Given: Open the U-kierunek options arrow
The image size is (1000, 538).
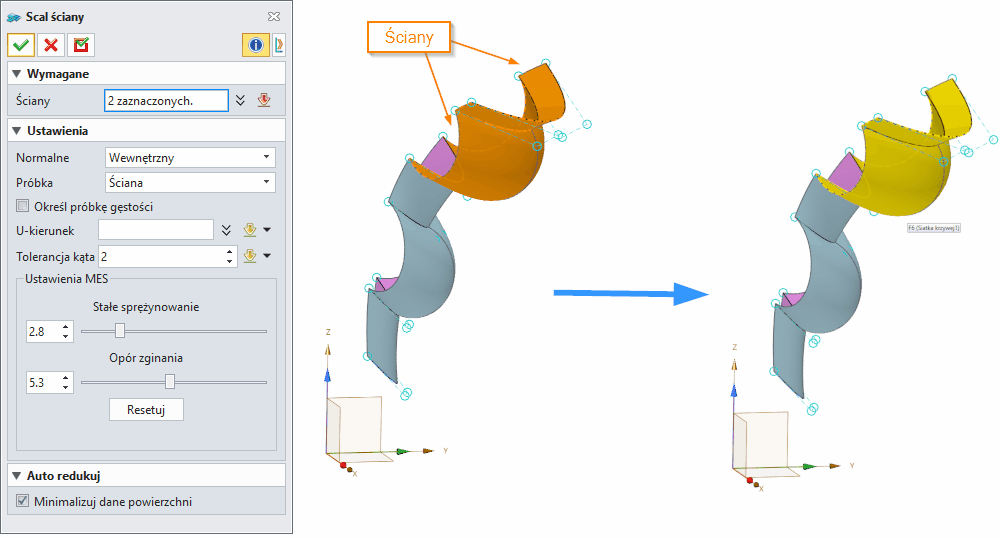Looking at the screenshot, I should click(x=267, y=229).
